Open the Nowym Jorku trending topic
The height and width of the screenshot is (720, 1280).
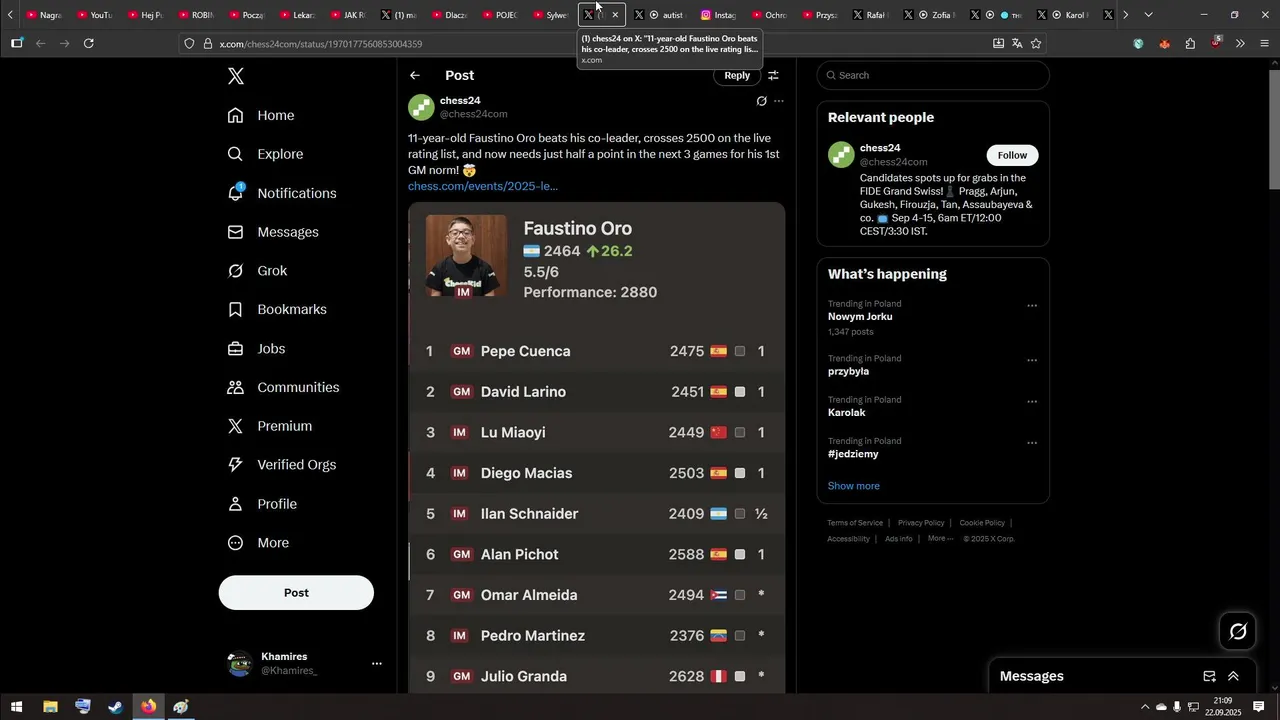coord(860,317)
